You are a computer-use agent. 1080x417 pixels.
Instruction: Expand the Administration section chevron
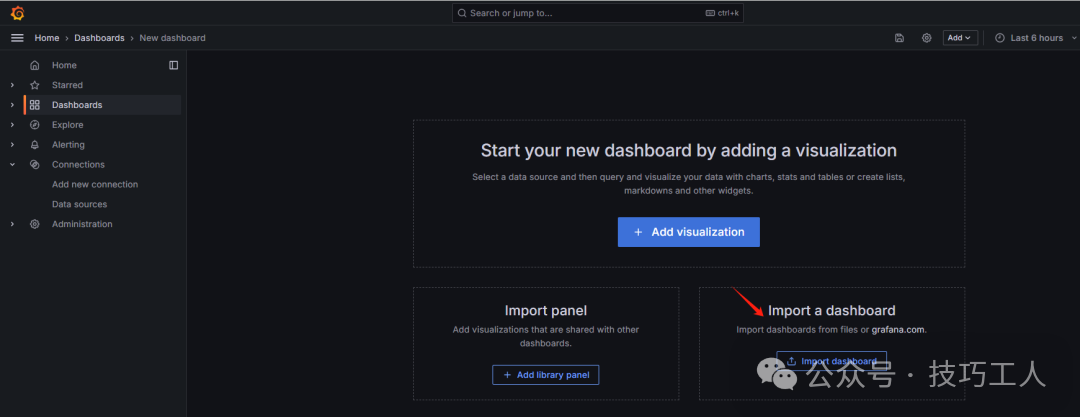coord(12,224)
